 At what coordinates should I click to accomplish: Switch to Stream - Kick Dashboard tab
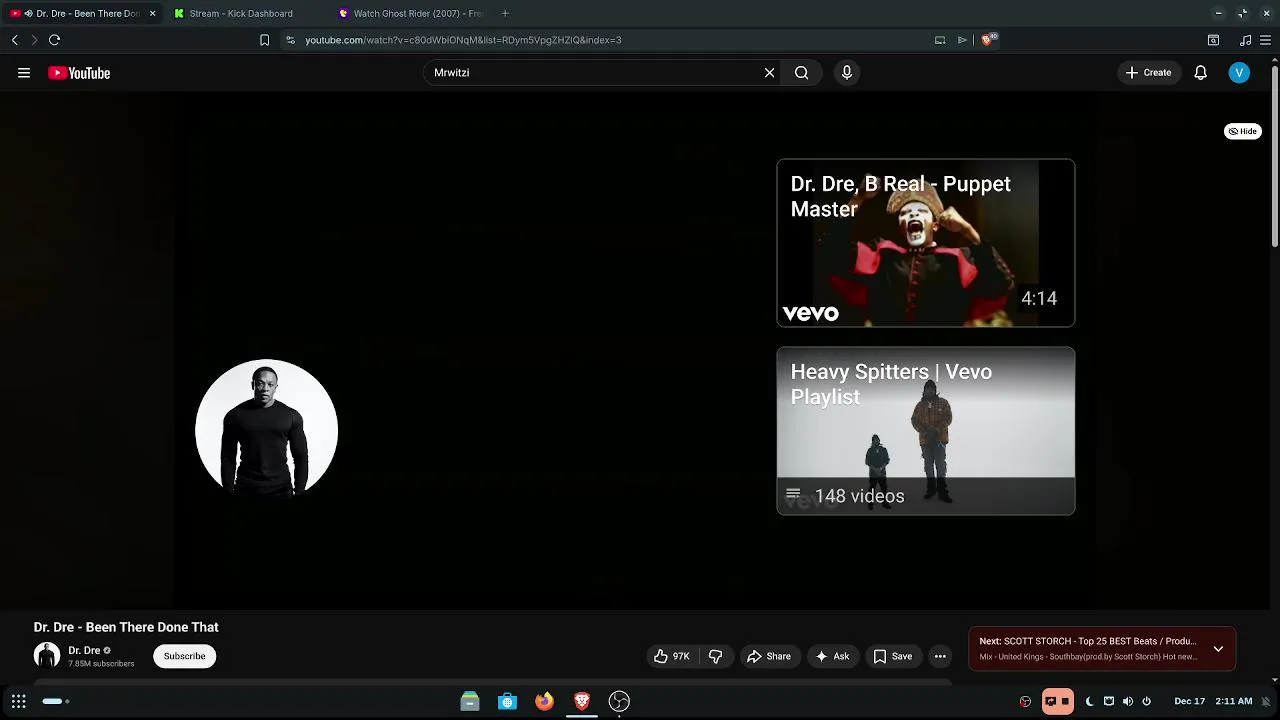(241, 14)
